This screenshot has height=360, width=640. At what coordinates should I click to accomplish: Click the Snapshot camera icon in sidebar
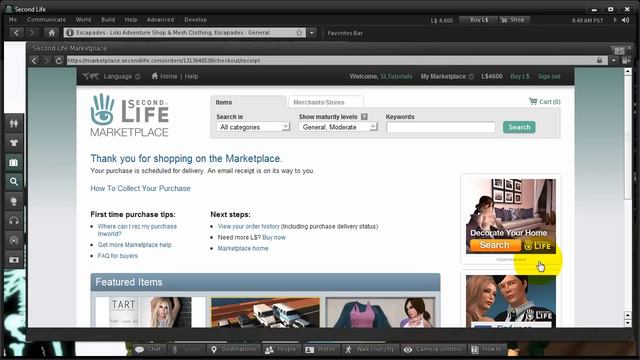click(13, 260)
